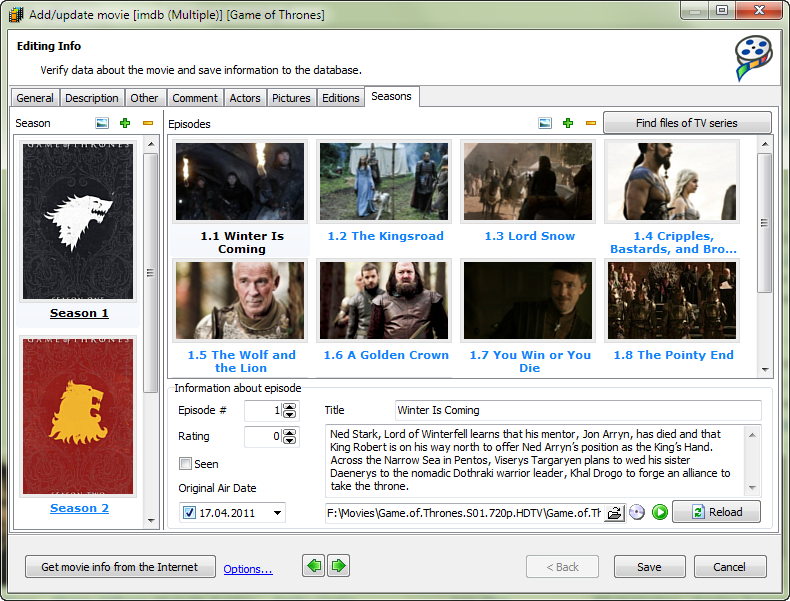This screenshot has height=601, width=790.
Task: Add a new episode with the green plus
Action: click(x=568, y=123)
